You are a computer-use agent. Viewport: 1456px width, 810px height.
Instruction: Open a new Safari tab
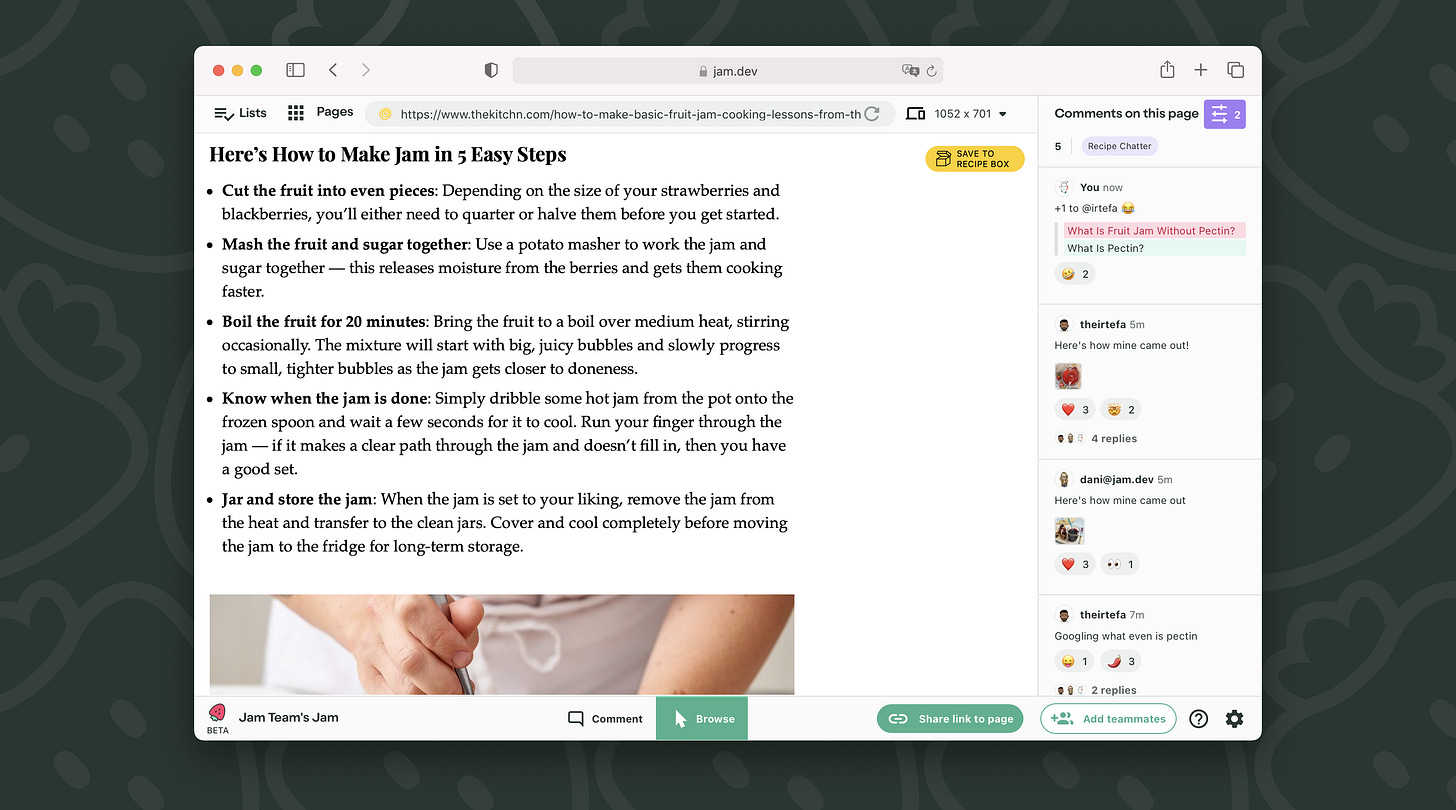point(1201,70)
